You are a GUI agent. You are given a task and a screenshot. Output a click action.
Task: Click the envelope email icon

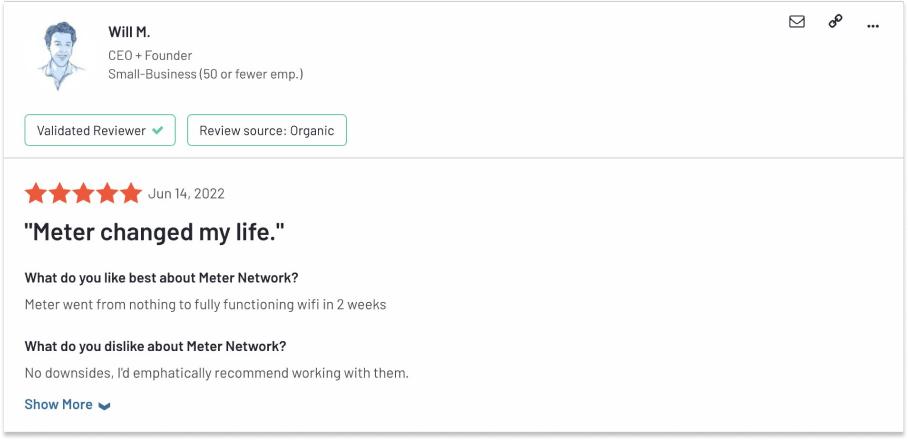[x=797, y=22]
